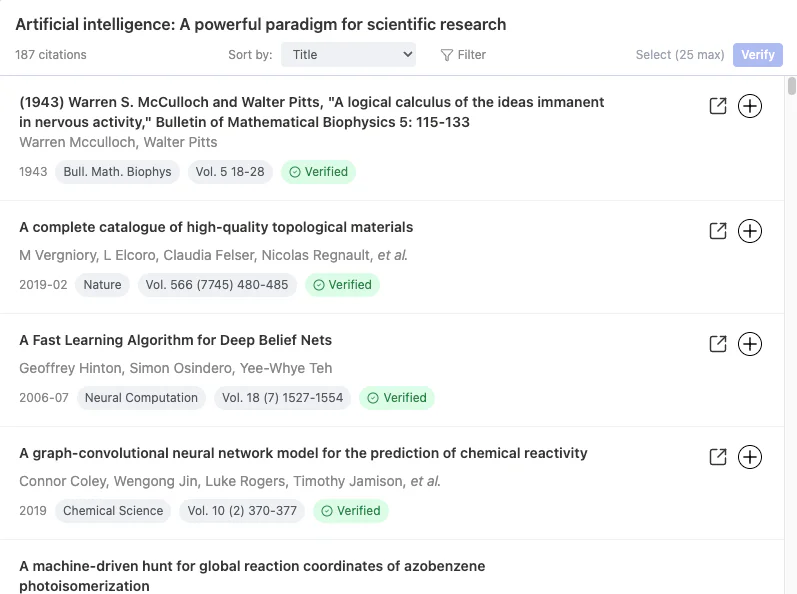This screenshot has height=594, width=797.
Task: Add graph-convolutional neural network paper to selection
Action: (x=750, y=457)
